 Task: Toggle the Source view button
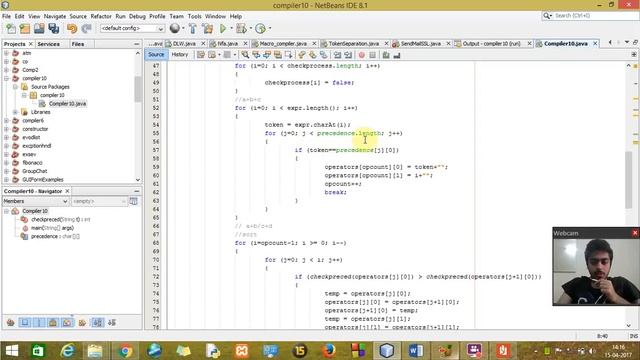[156, 55]
